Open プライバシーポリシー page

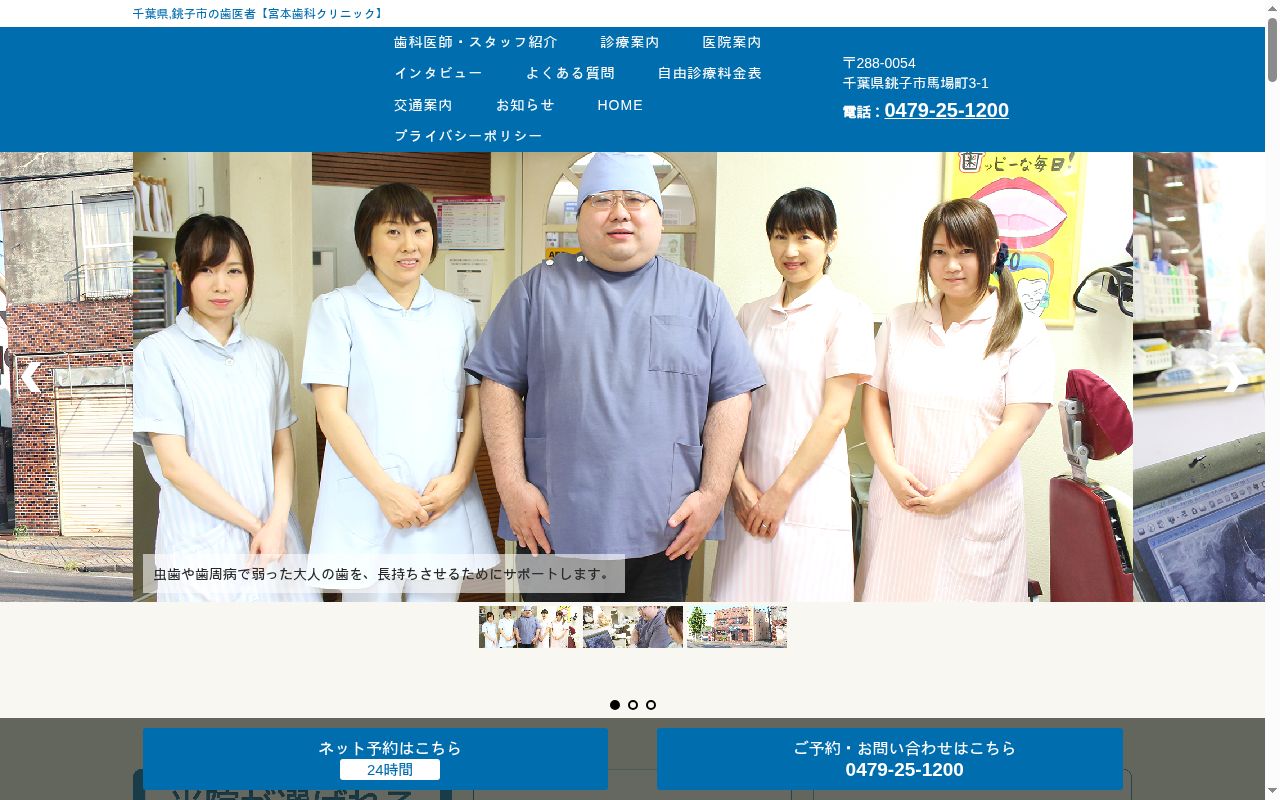pos(468,136)
